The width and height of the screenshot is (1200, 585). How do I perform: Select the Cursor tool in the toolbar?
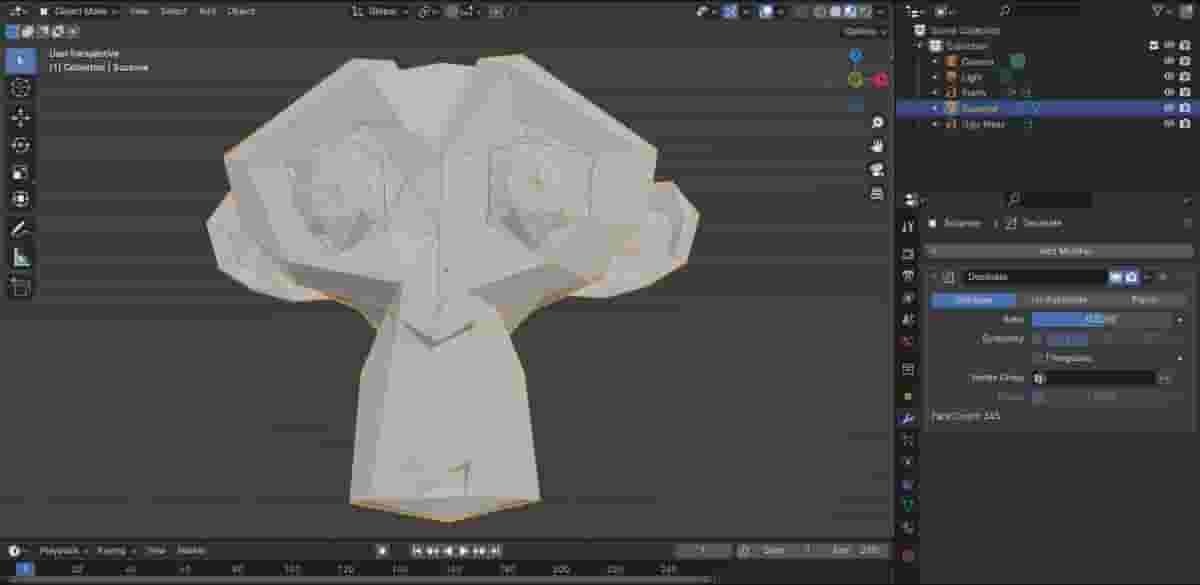(20, 88)
